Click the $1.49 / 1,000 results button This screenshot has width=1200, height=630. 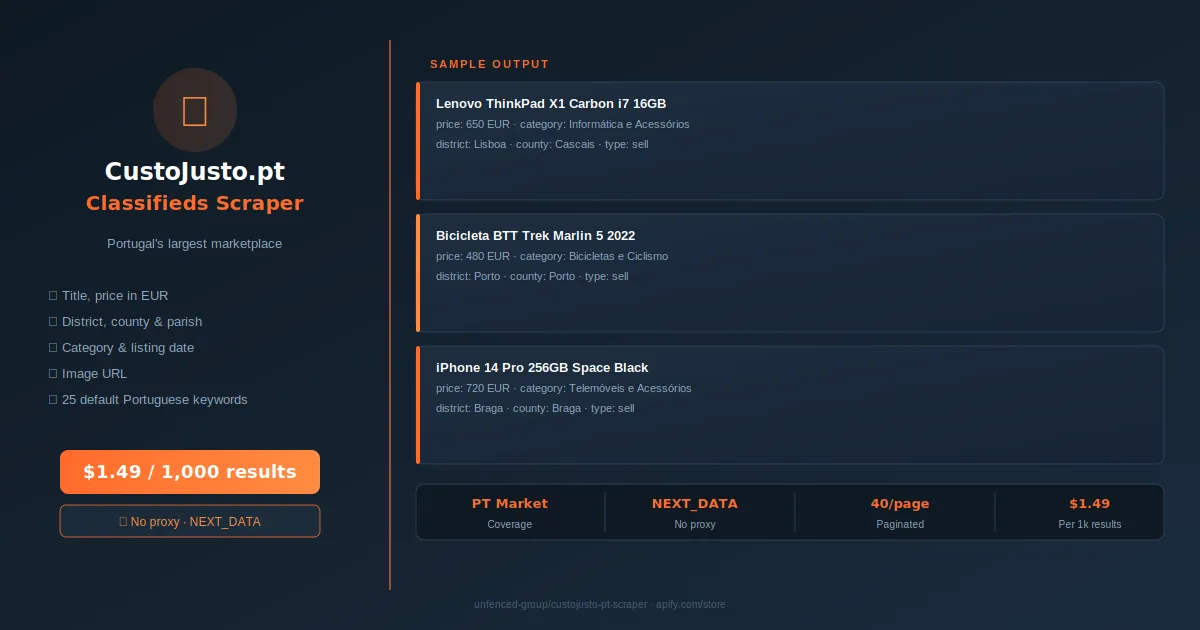[x=190, y=472]
